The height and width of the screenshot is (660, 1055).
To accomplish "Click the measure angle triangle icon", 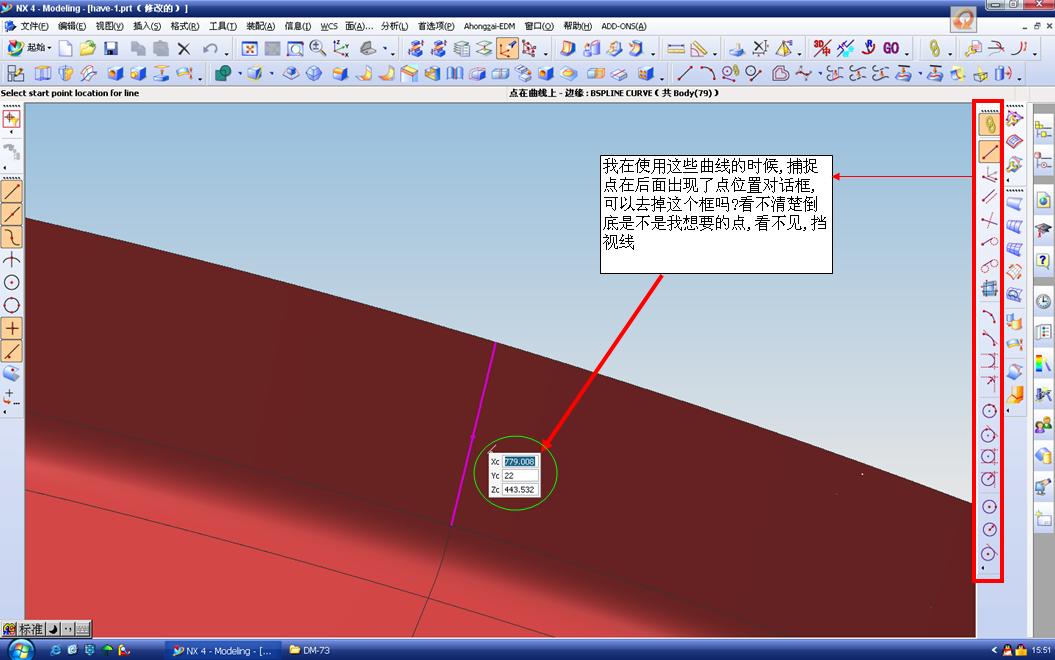I will (x=698, y=48).
